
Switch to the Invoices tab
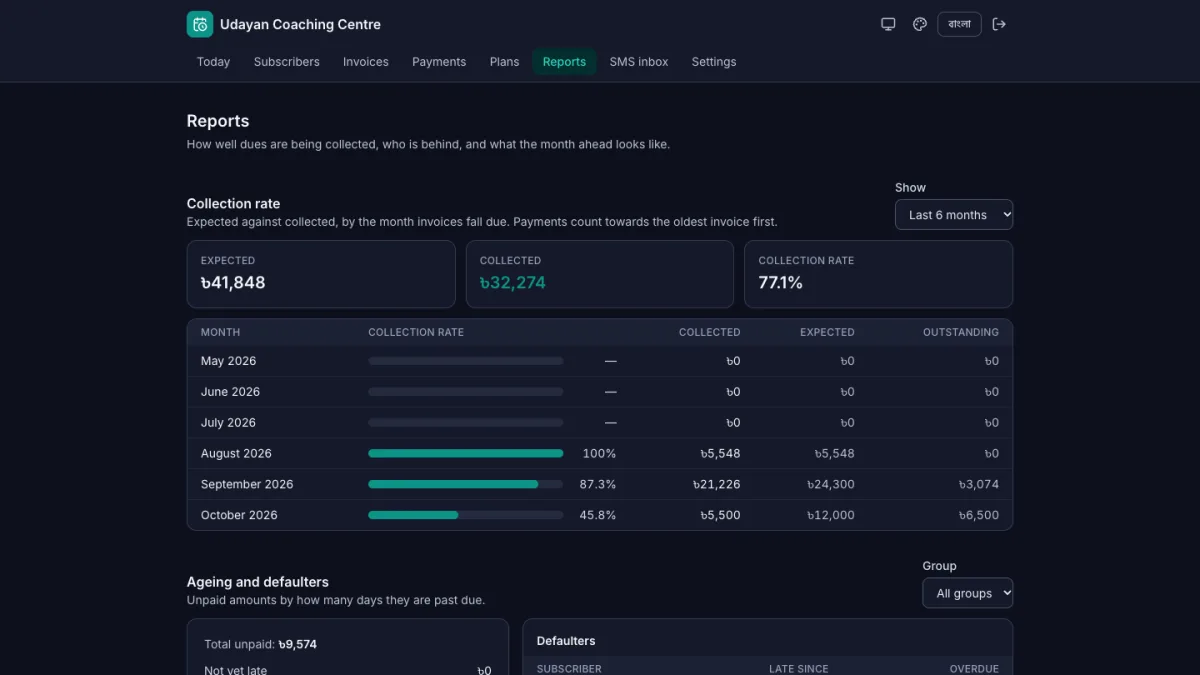click(x=366, y=62)
